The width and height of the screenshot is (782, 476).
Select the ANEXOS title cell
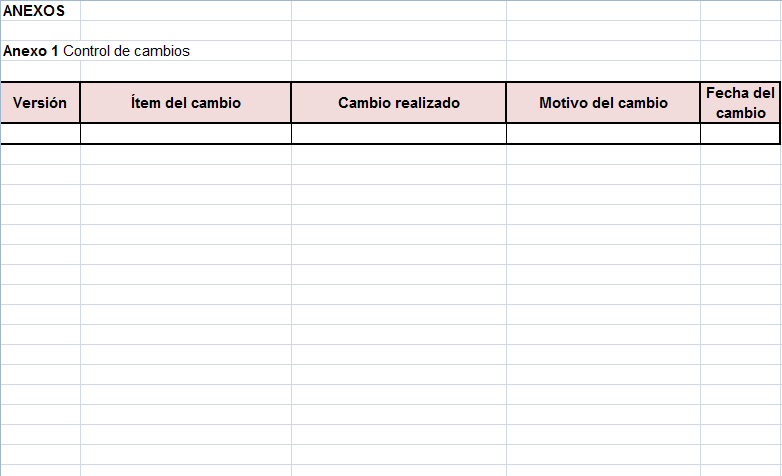40,10
